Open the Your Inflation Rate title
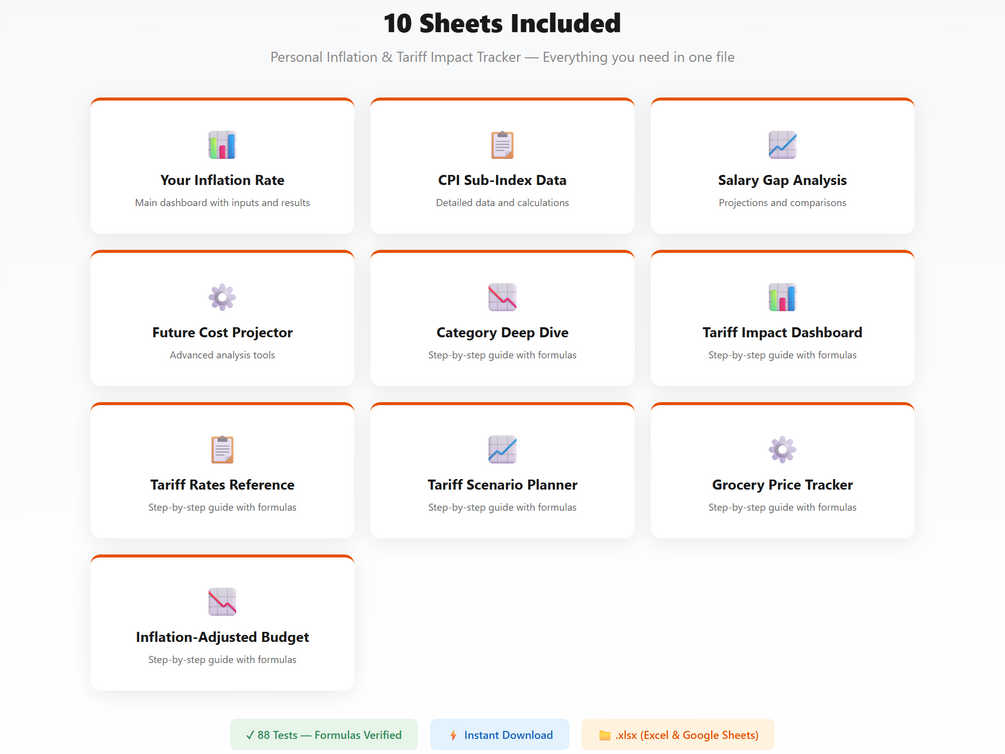The width and height of the screenshot is (1005, 754). tap(222, 180)
